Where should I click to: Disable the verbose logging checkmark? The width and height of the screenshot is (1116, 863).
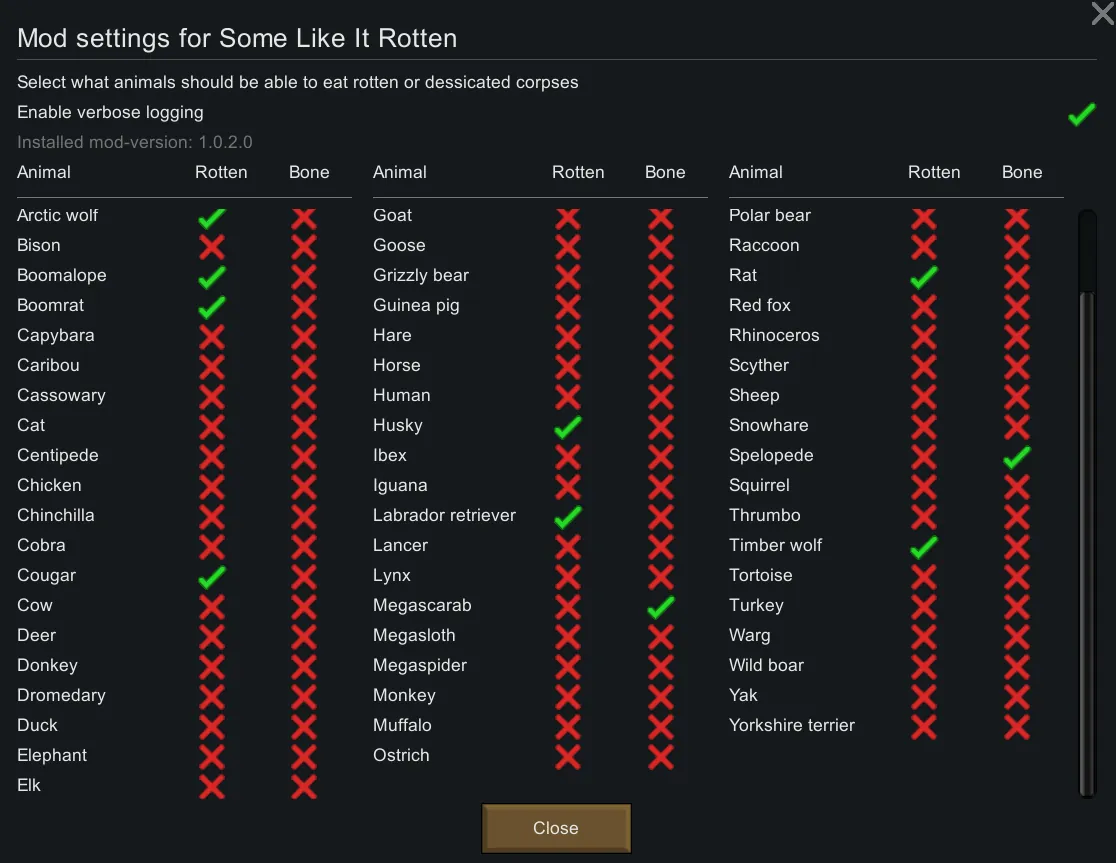(1081, 115)
